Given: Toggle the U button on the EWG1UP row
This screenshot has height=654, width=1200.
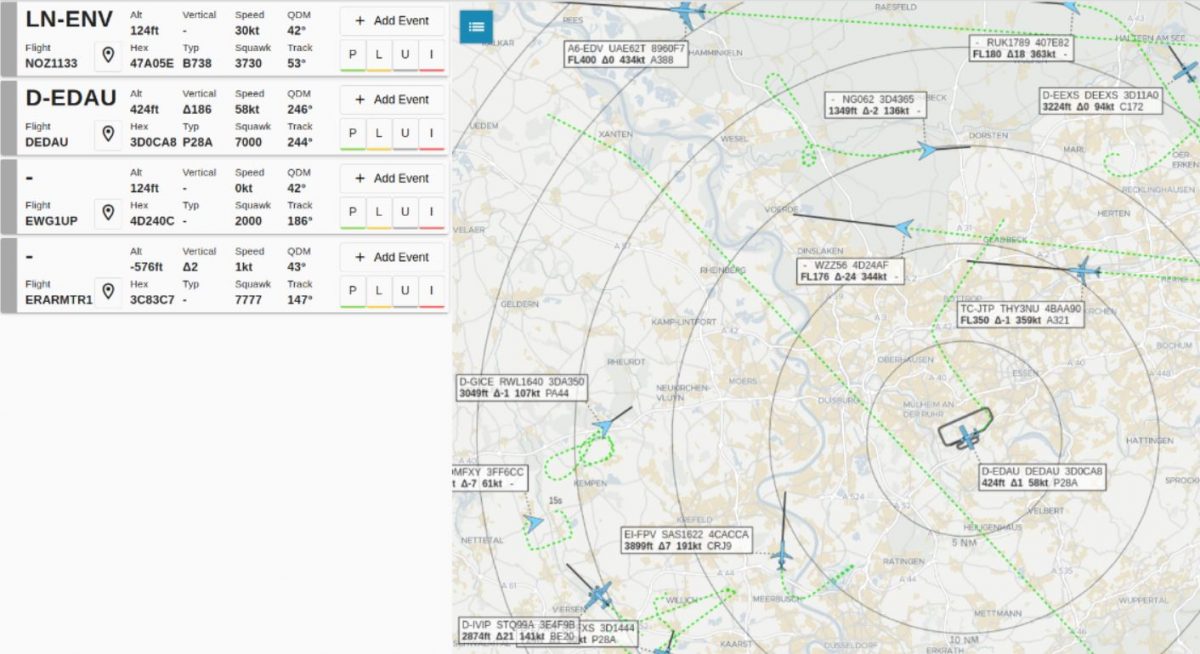Looking at the screenshot, I should point(405,213).
